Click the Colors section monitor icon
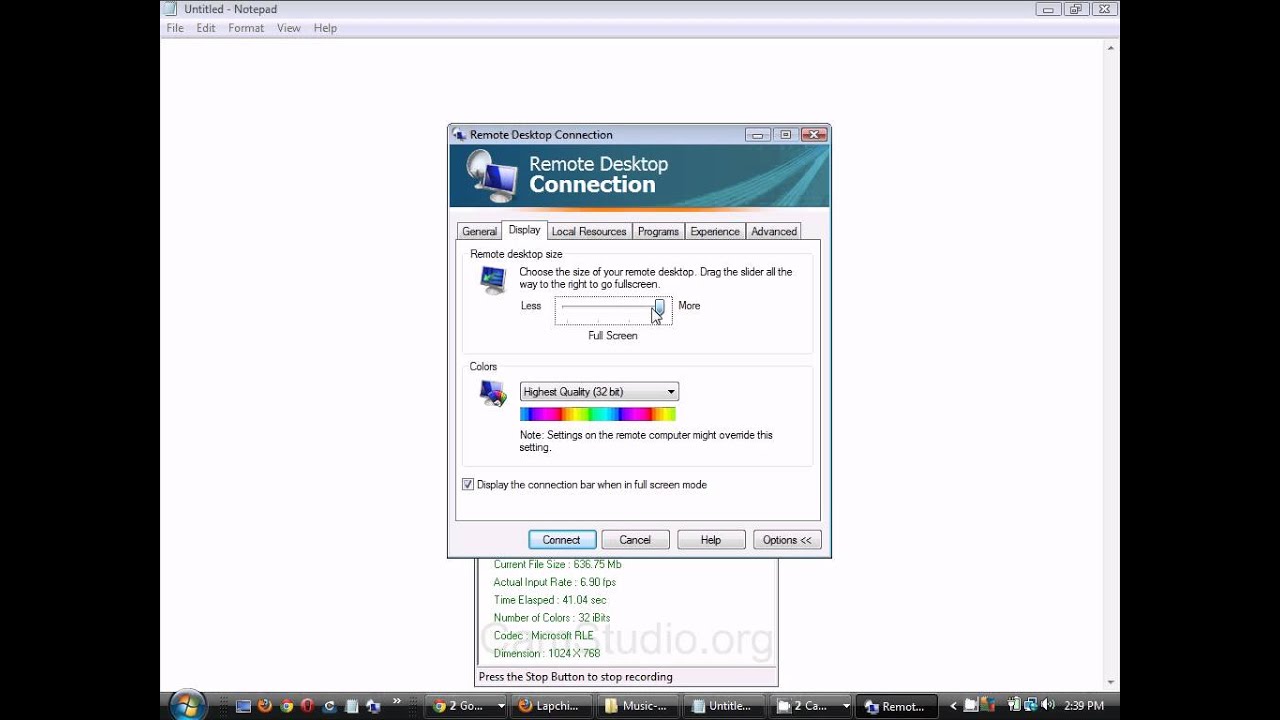 coord(493,394)
